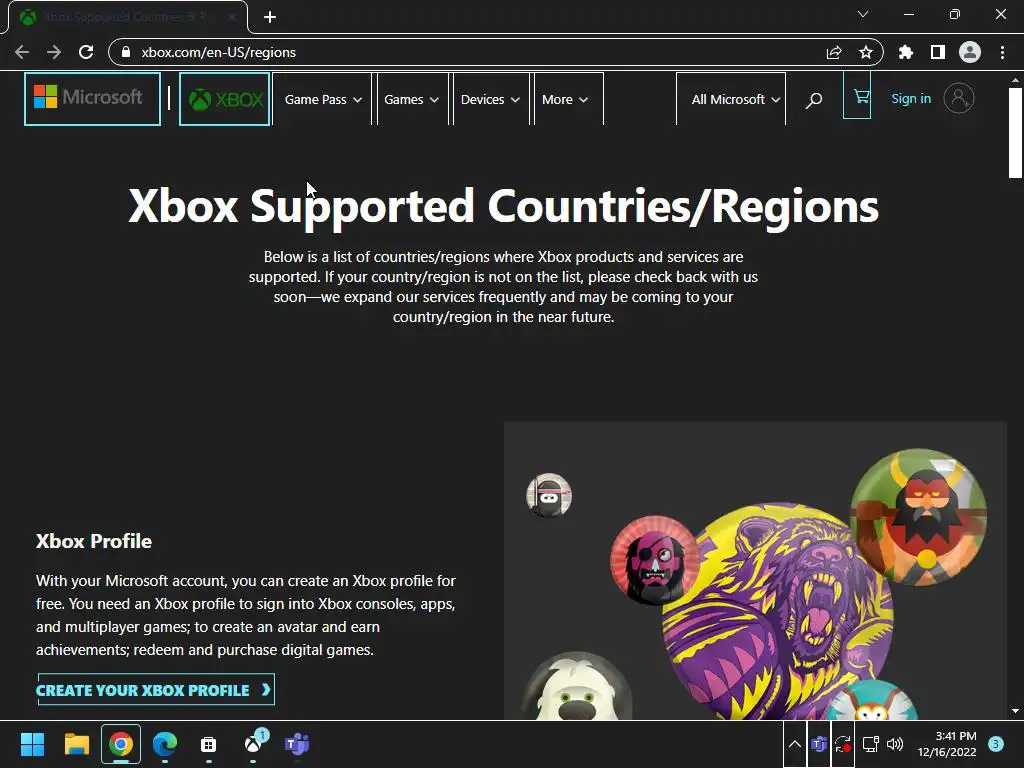Open Chrome profile avatar
The image size is (1024, 768).
tap(970, 52)
